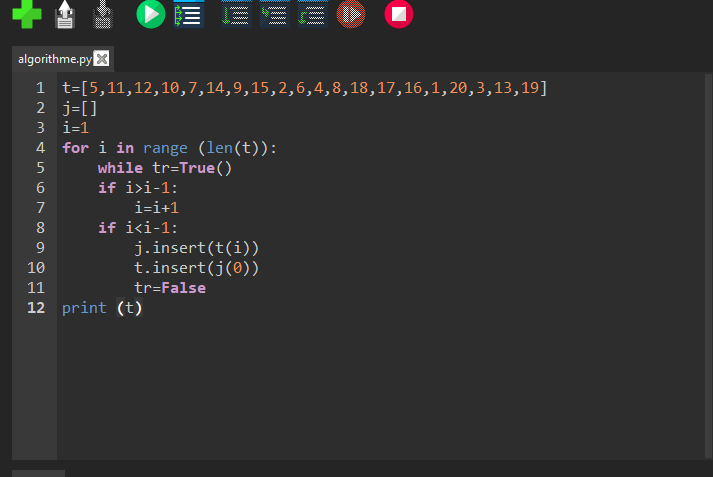
Task: Click the step out debug icon
Action: (x=312, y=15)
